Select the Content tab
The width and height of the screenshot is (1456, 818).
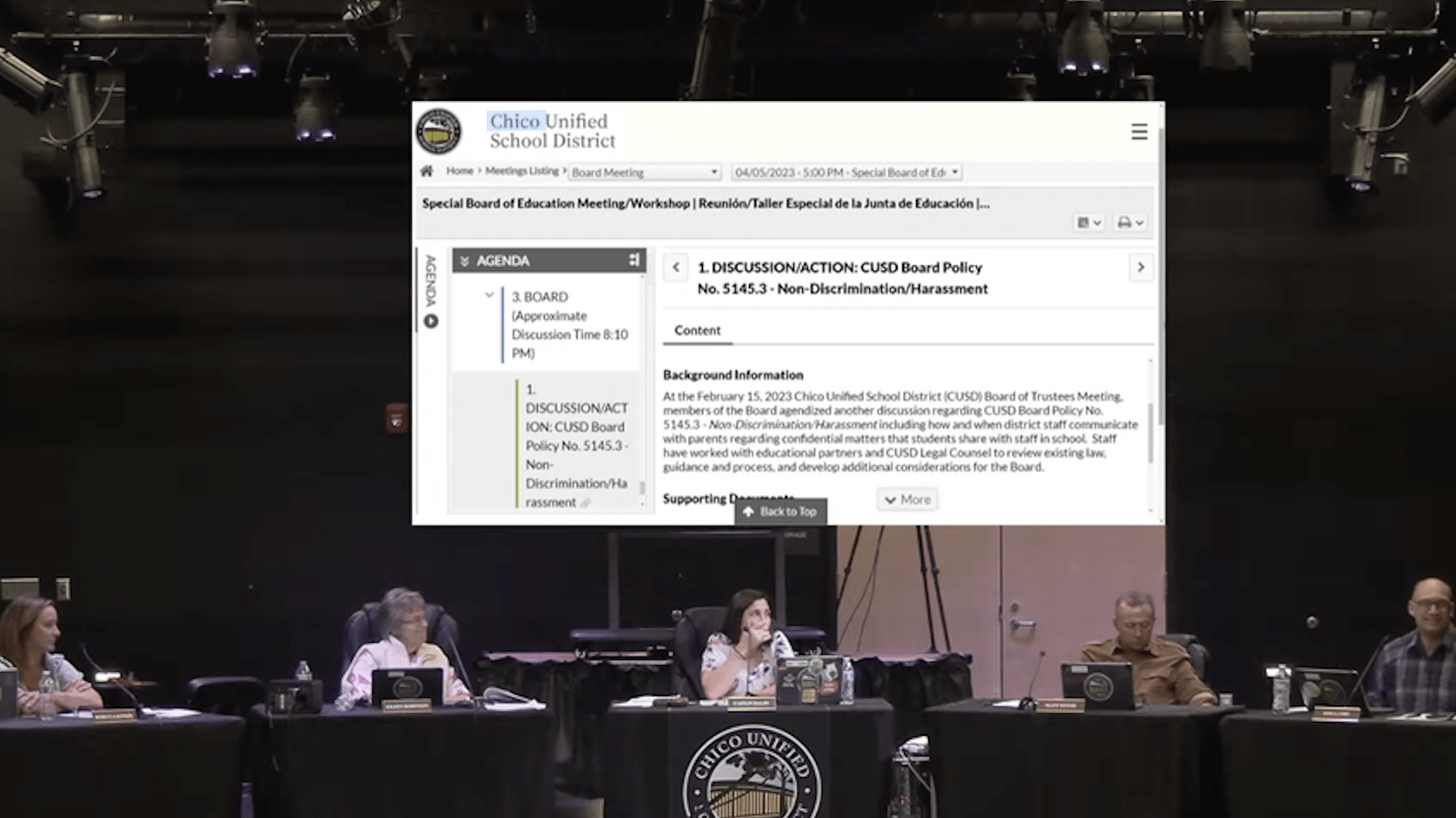[697, 331]
